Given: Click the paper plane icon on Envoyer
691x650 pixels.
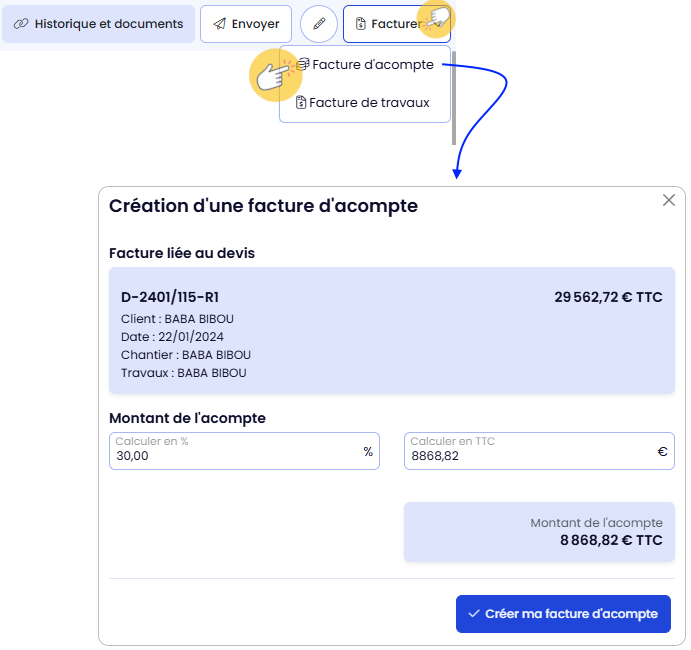Looking at the screenshot, I should coord(219,24).
